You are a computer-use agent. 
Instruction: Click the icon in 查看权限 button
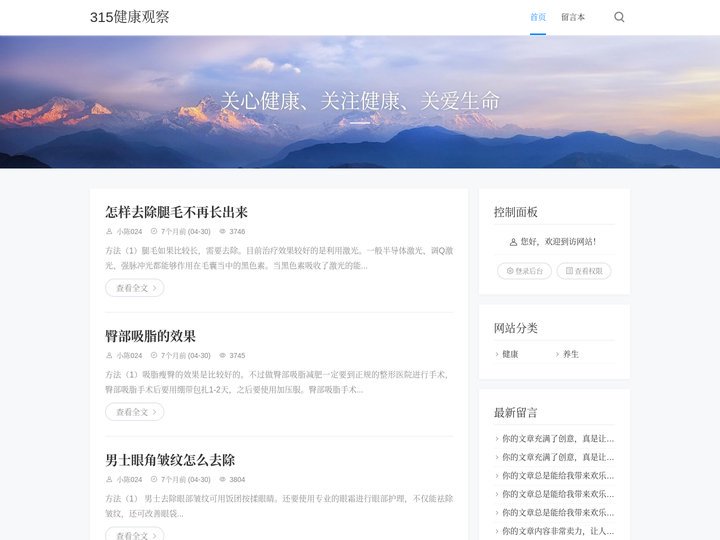click(x=569, y=271)
